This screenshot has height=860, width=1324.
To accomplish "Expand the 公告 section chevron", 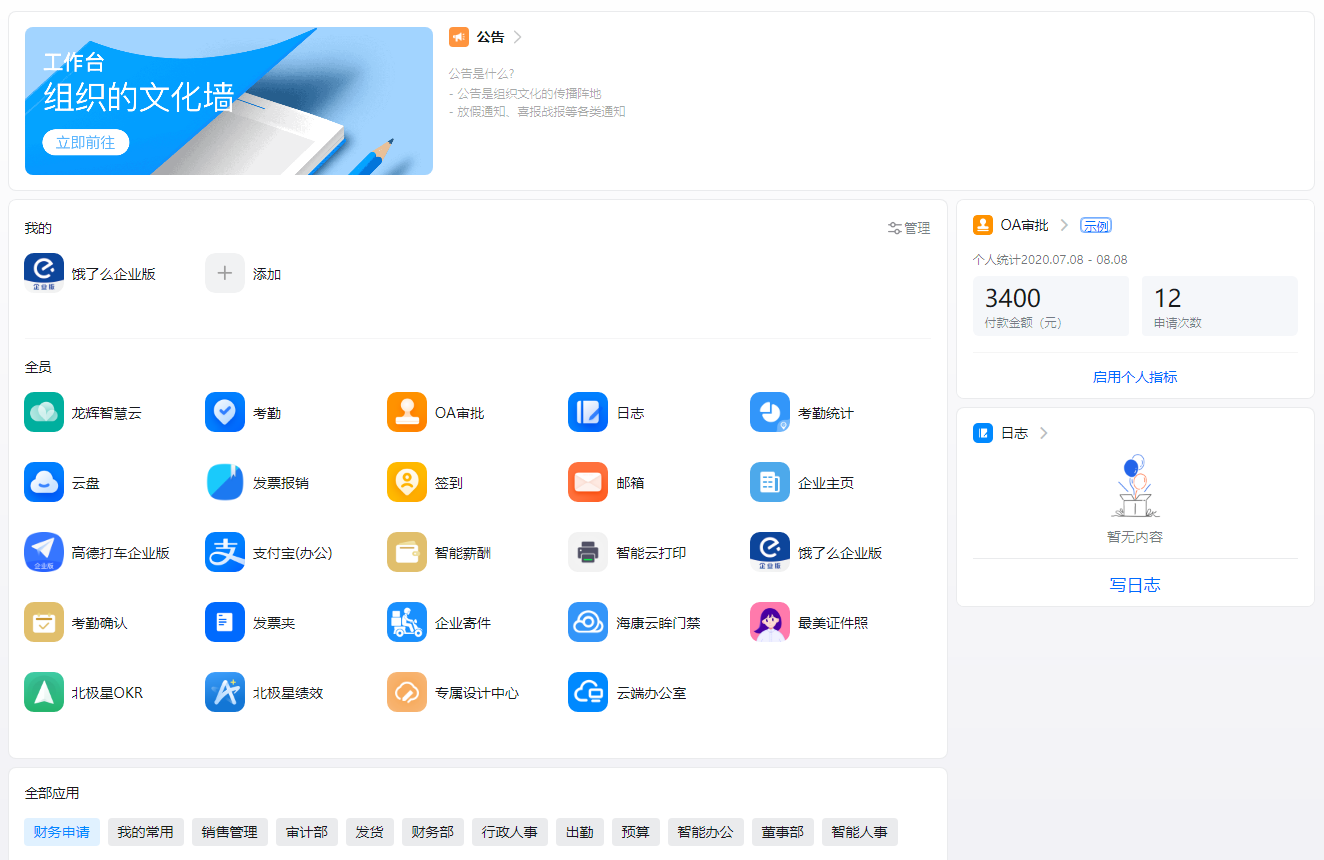I will [x=517, y=37].
